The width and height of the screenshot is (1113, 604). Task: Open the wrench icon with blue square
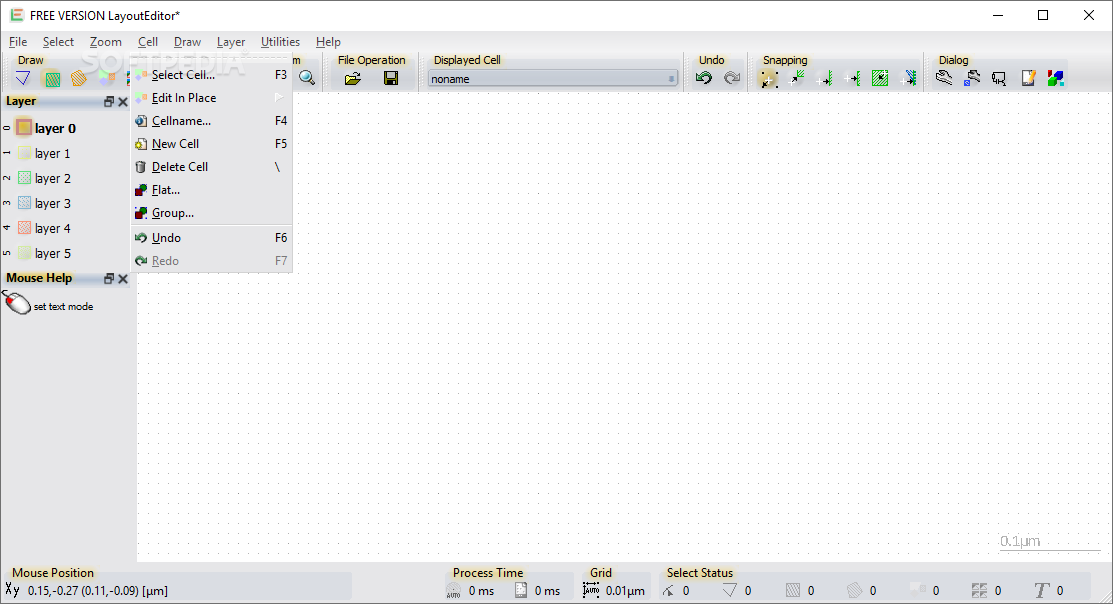[972, 78]
